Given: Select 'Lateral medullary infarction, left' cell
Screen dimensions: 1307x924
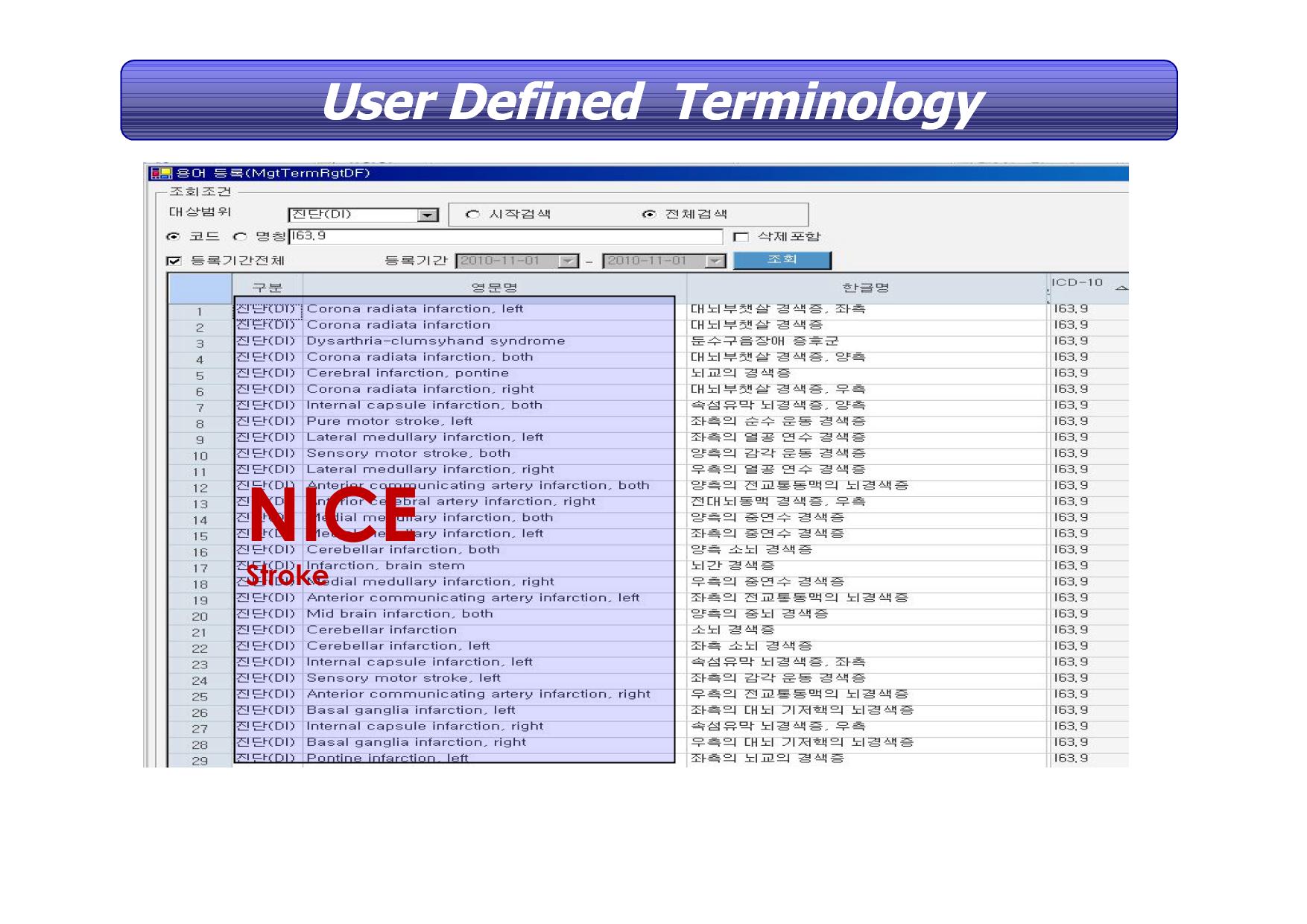Looking at the screenshot, I should tap(494, 437).
